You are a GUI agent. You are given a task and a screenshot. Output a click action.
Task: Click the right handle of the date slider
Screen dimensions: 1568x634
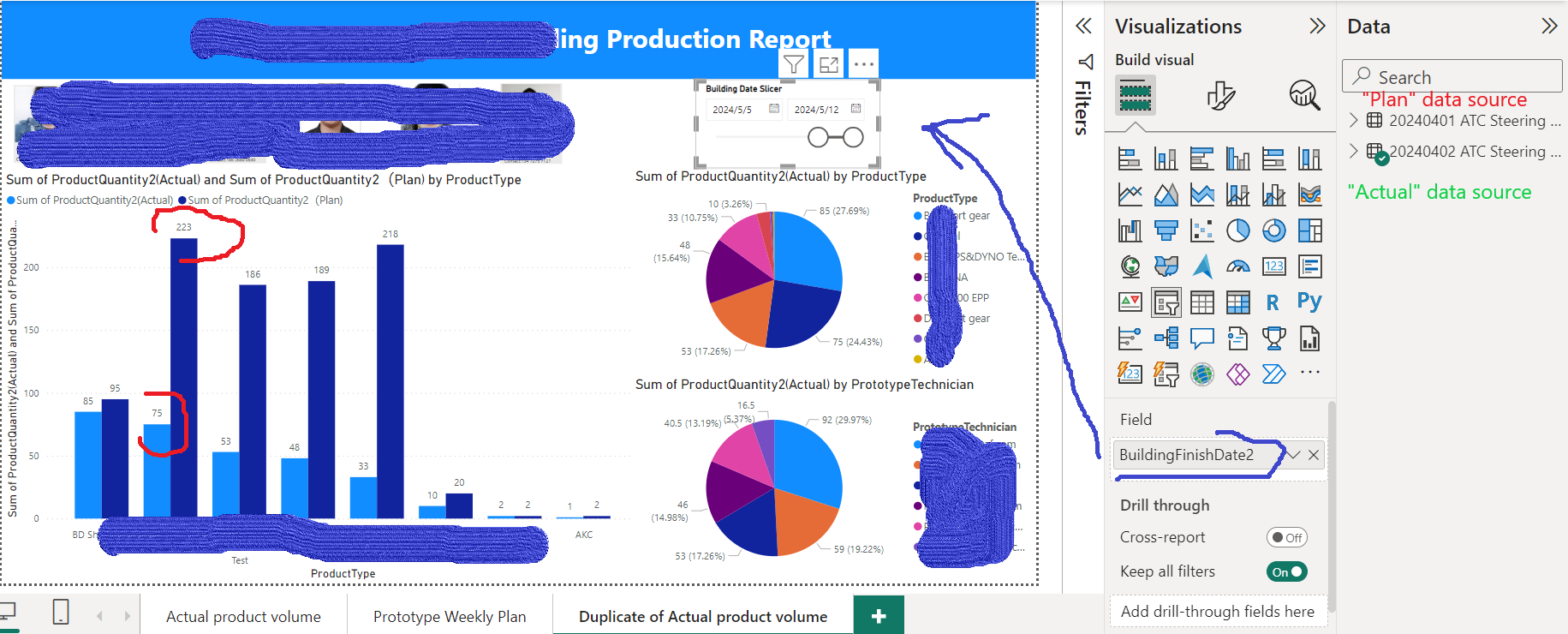click(x=853, y=137)
